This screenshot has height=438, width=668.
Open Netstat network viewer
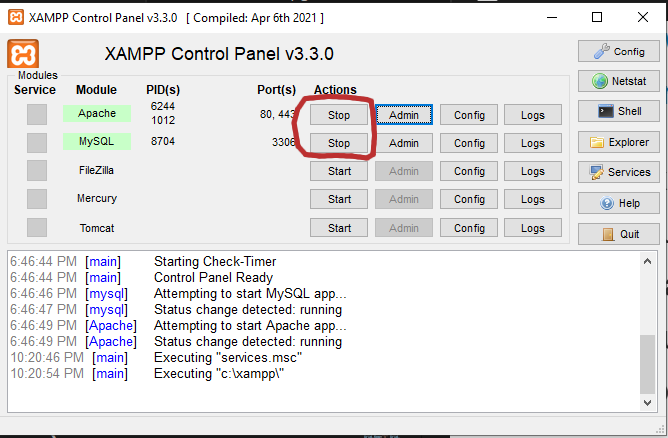(x=618, y=82)
